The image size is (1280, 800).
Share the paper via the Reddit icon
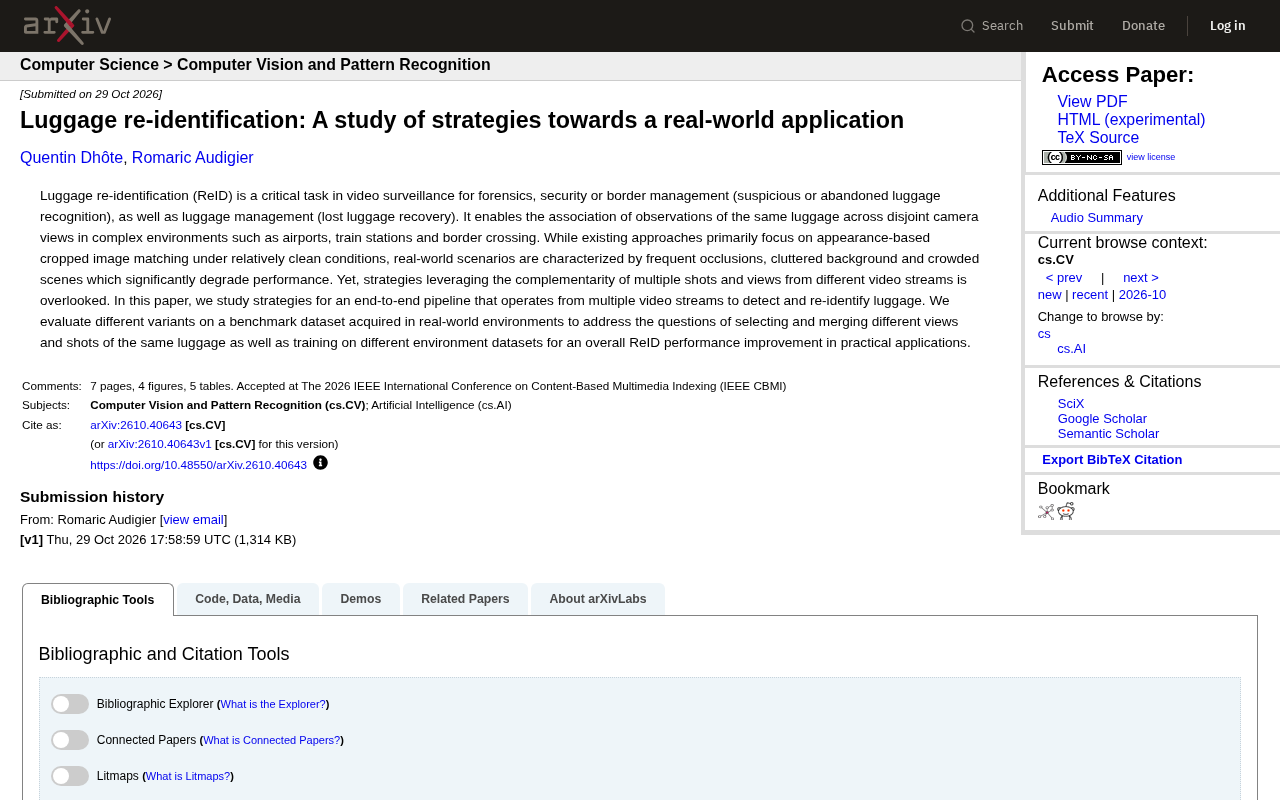pyautogui.click(x=1066, y=511)
